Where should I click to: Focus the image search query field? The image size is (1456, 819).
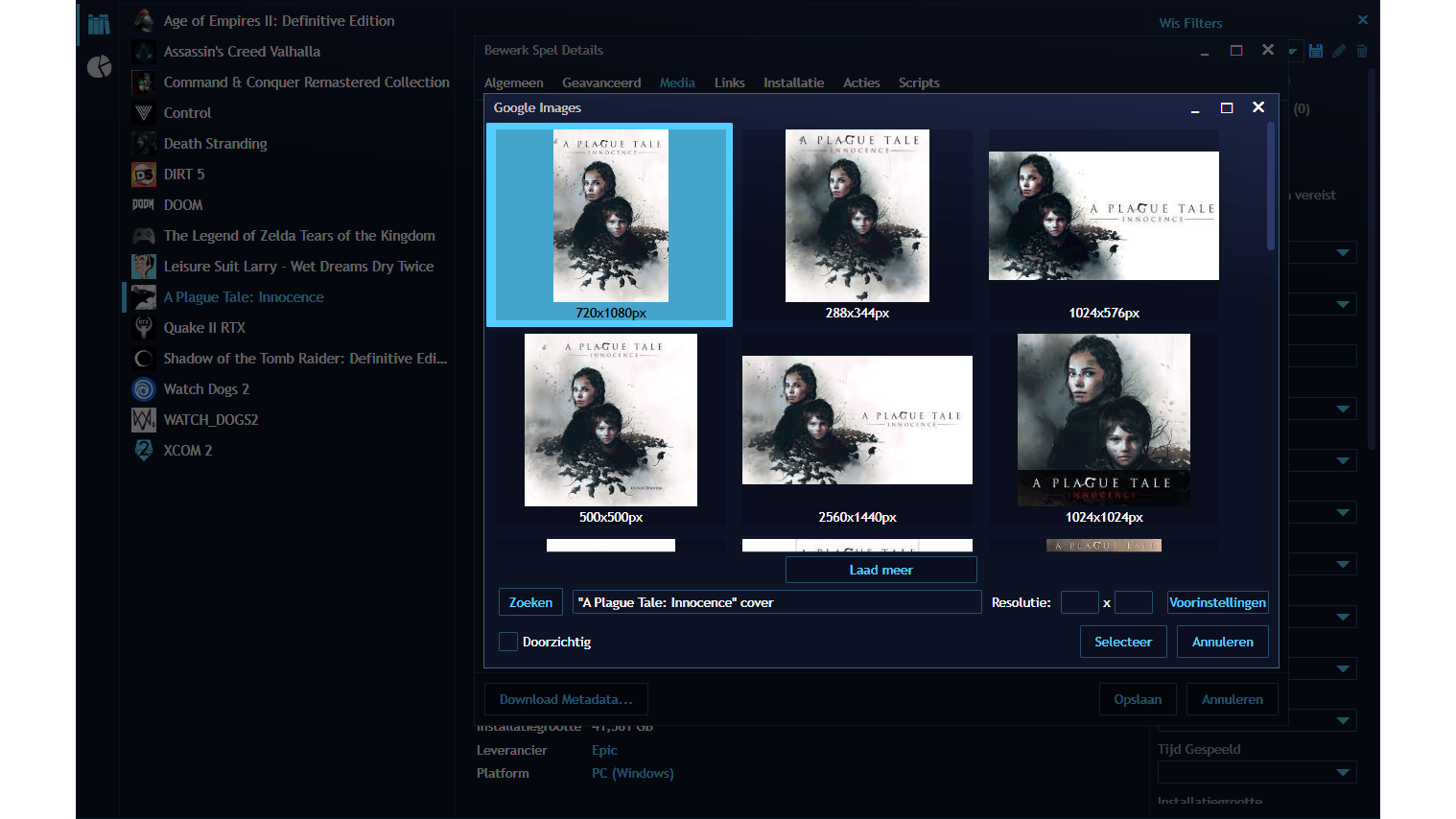(x=777, y=602)
